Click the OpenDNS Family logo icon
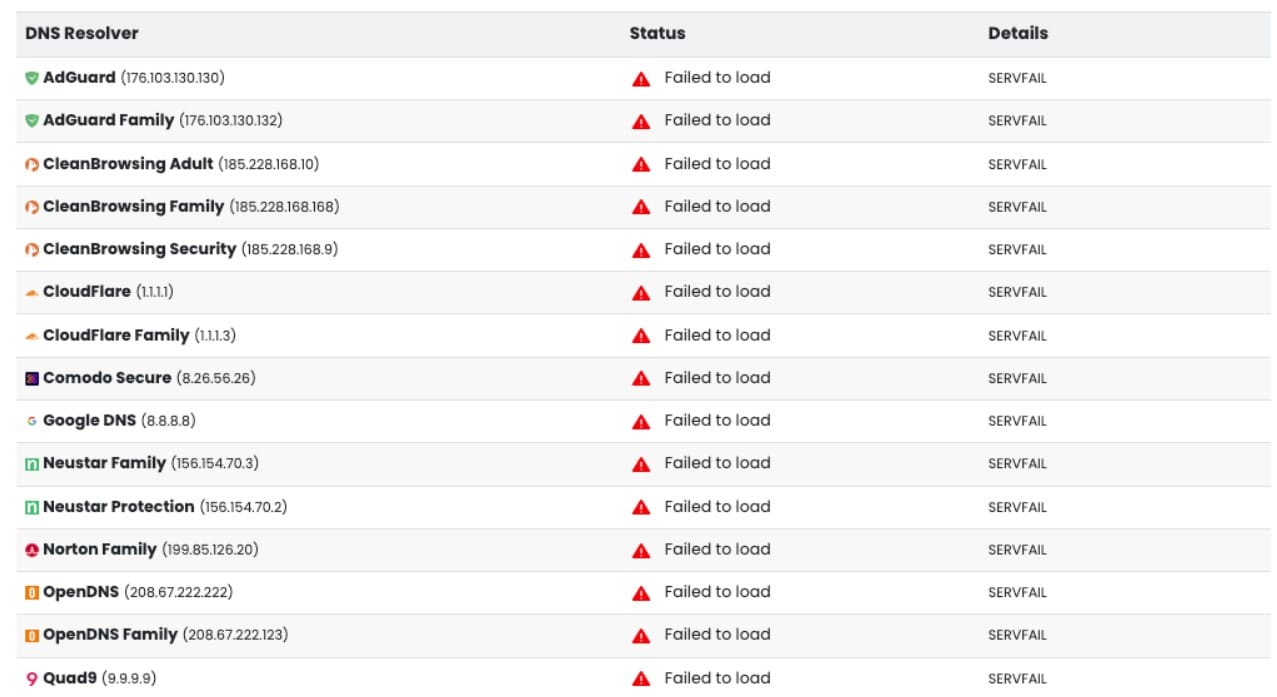The width and height of the screenshot is (1277, 697). 32,635
